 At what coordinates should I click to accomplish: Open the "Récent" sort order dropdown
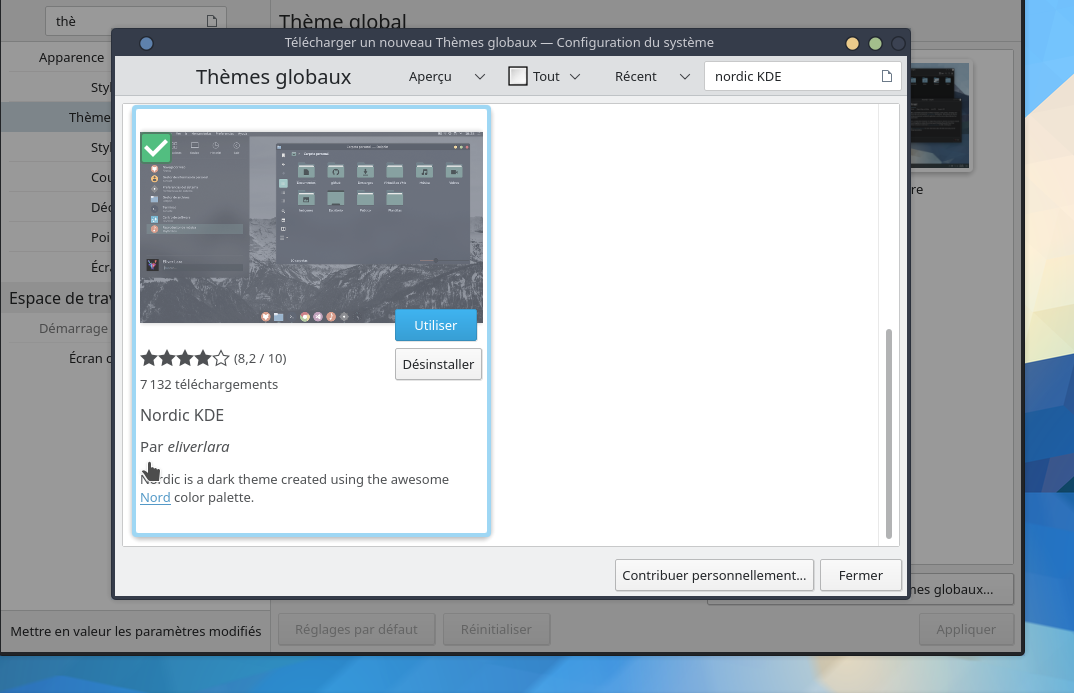click(x=652, y=76)
